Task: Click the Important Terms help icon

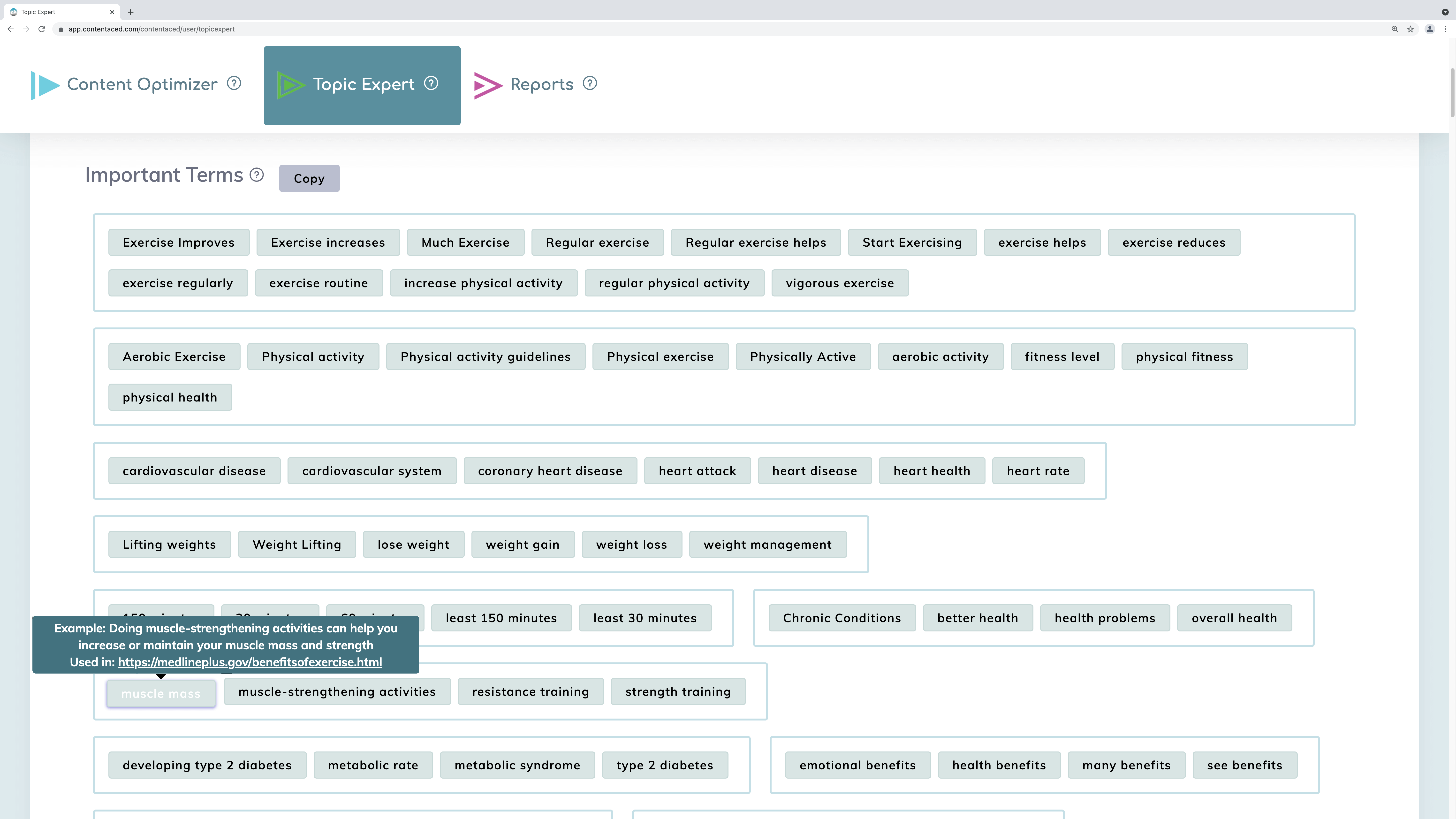Action: 257,175
